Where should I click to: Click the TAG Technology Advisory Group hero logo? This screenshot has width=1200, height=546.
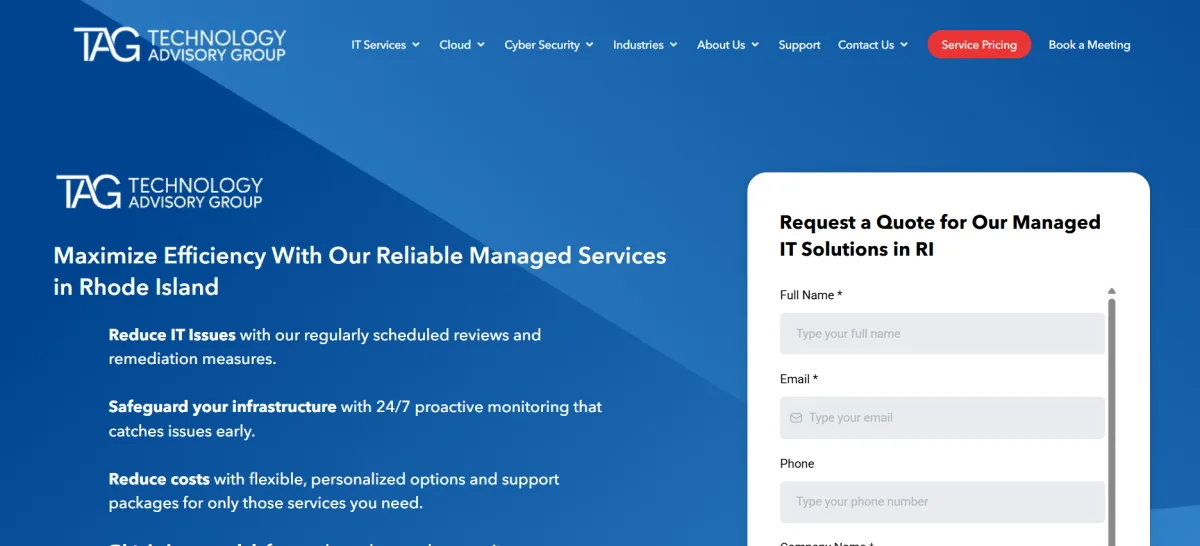tap(160, 191)
